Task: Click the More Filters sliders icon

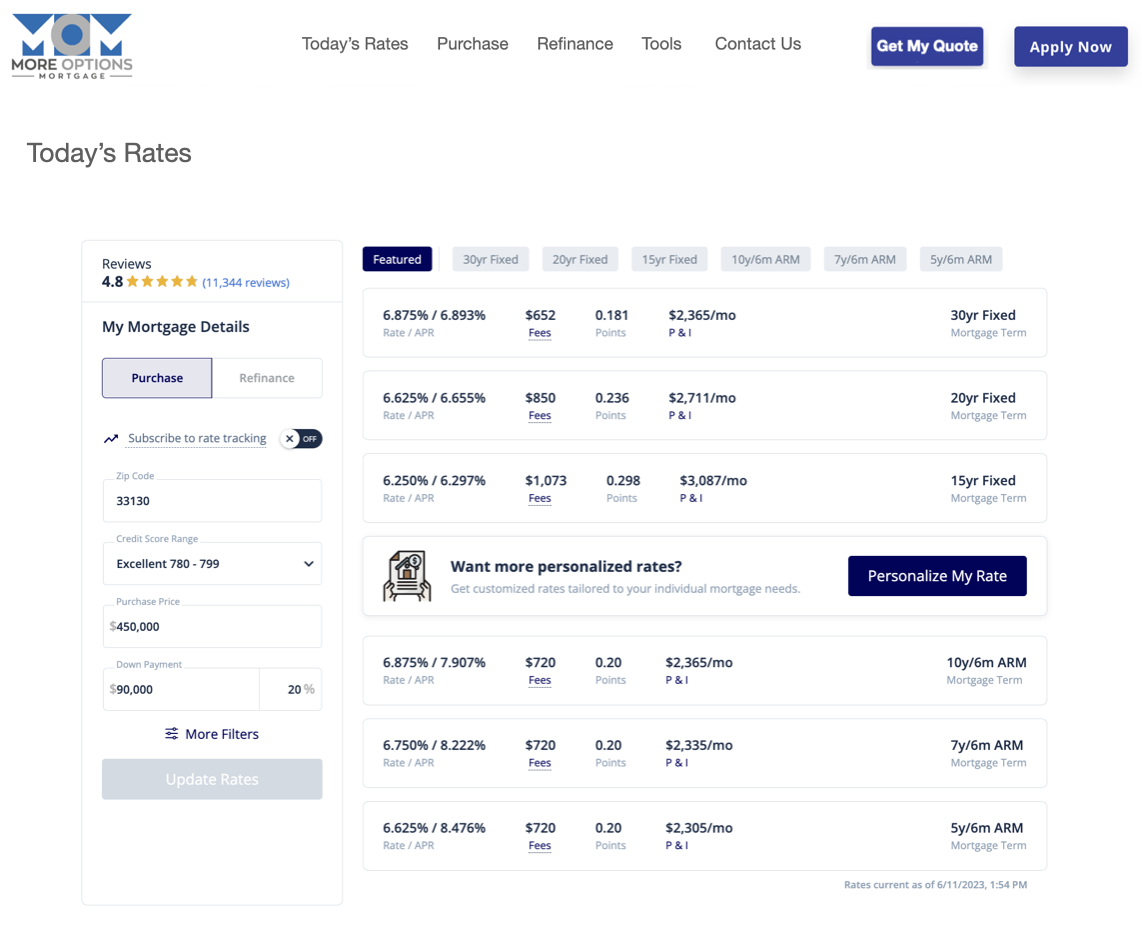Action: click(x=171, y=733)
